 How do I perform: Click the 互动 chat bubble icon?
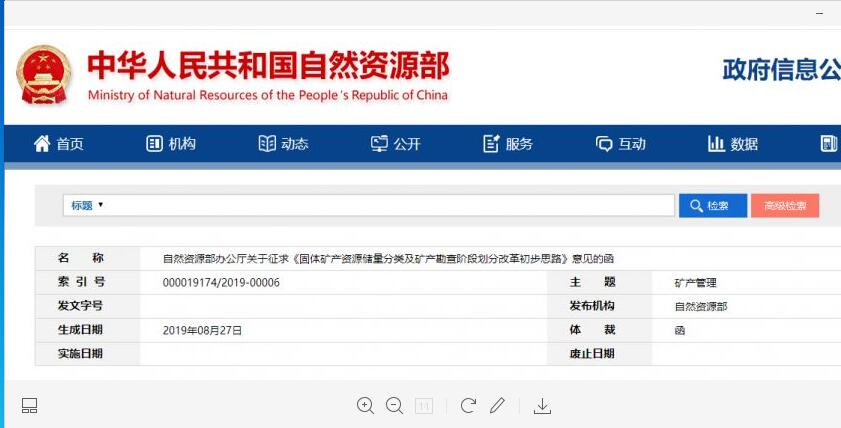[604, 144]
